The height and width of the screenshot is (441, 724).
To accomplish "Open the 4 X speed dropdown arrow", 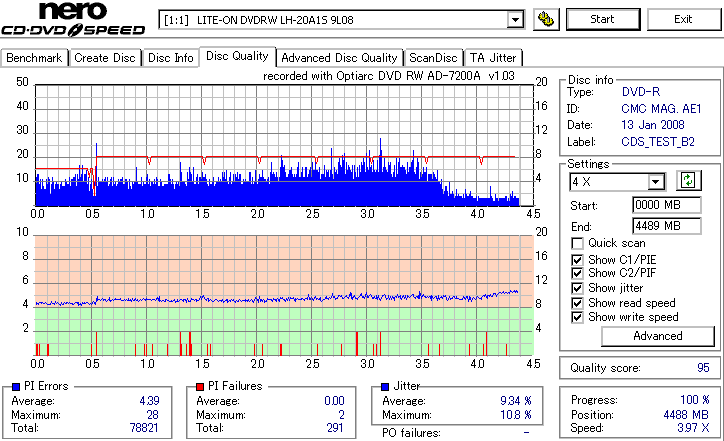I will pos(655,182).
